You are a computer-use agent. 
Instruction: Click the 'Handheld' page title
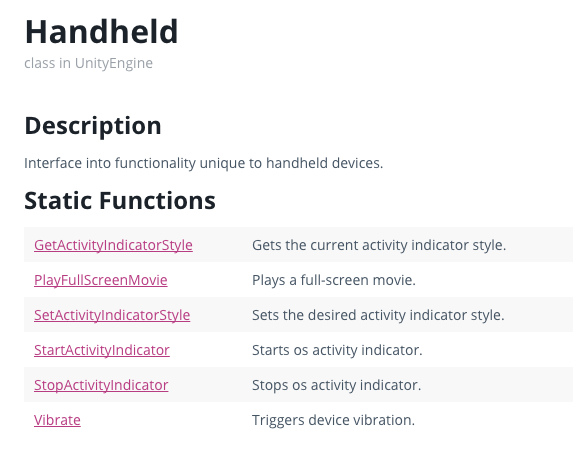point(101,32)
